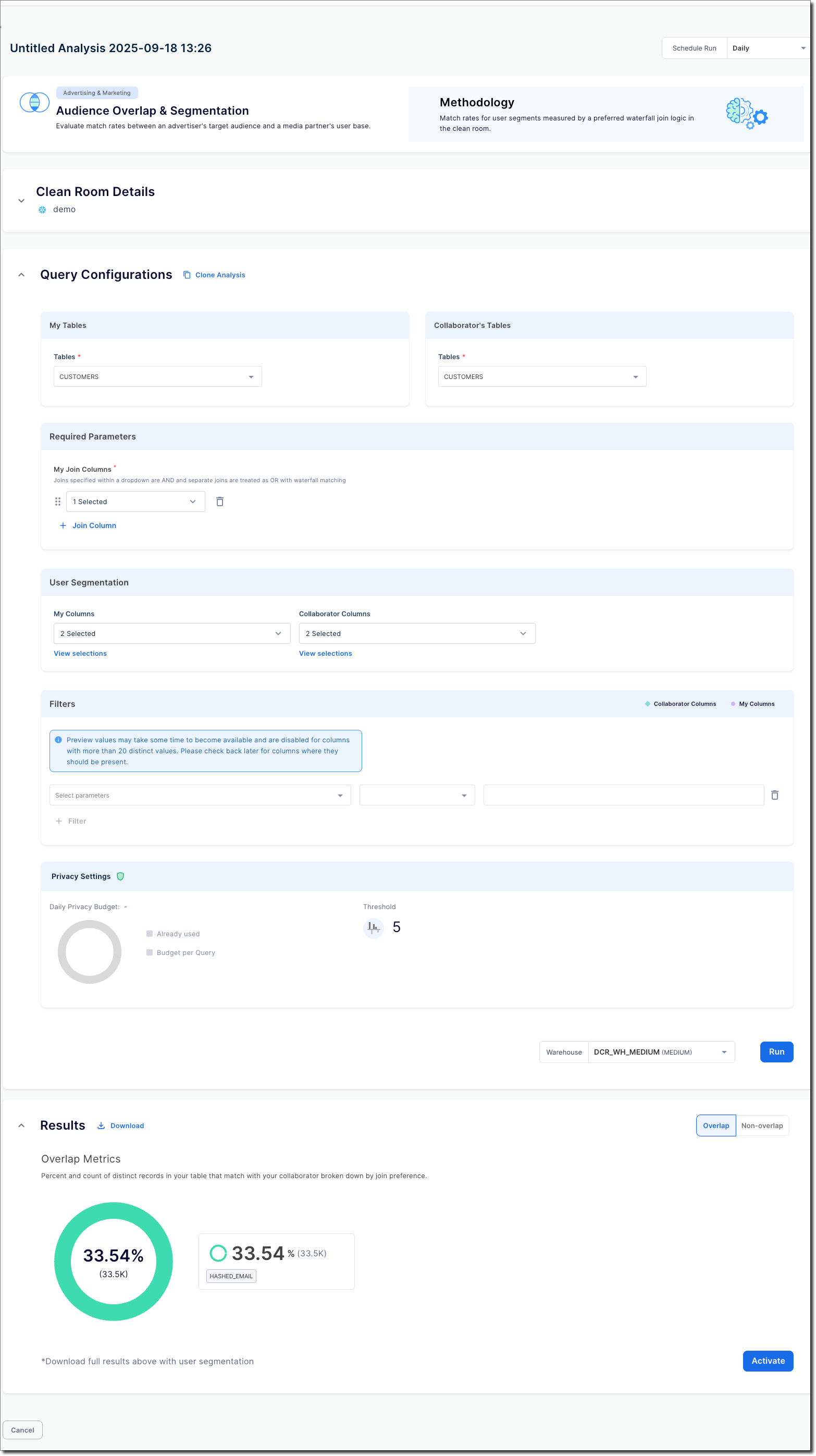Click the Budget per Query legend box
816x1456 pixels.
[x=150, y=952]
